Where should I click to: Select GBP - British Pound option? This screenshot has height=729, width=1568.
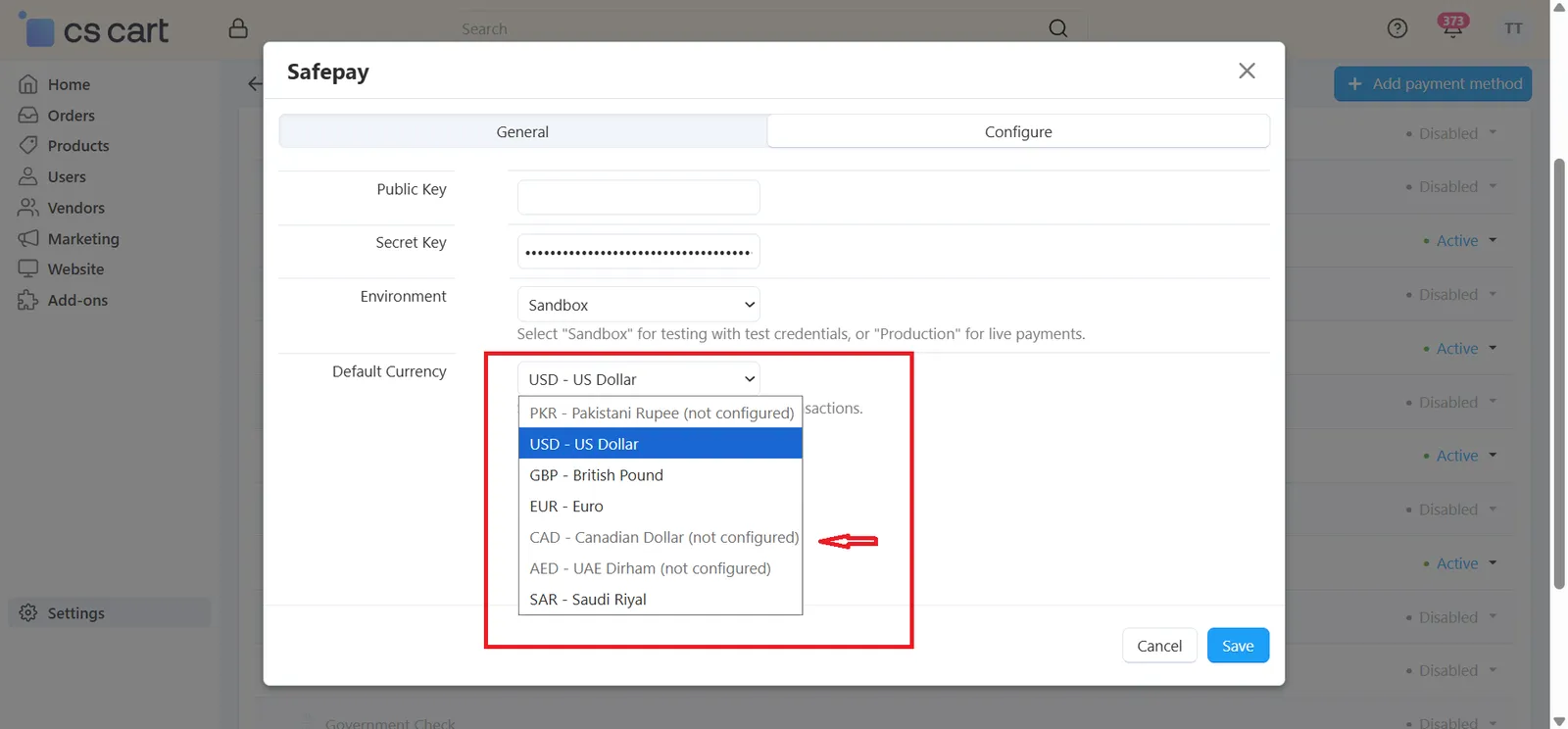pyautogui.click(x=661, y=475)
